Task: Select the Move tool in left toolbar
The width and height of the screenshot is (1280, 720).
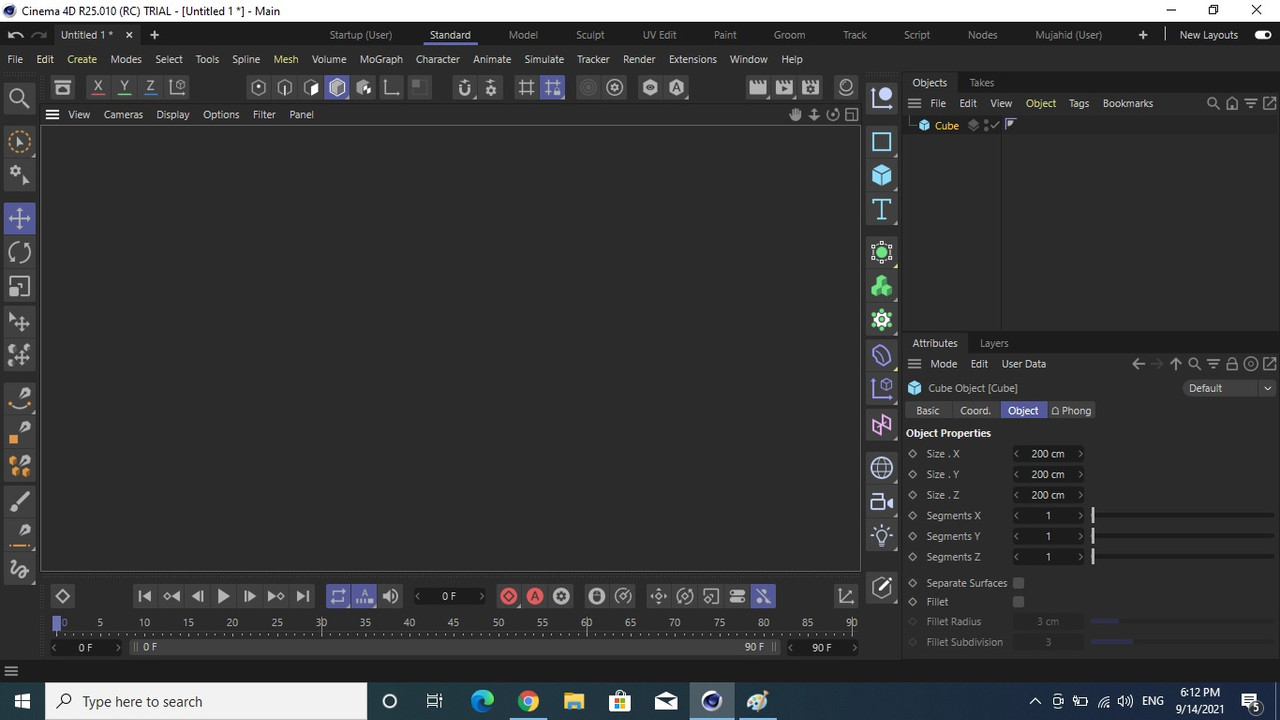Action: click(19, 218)
